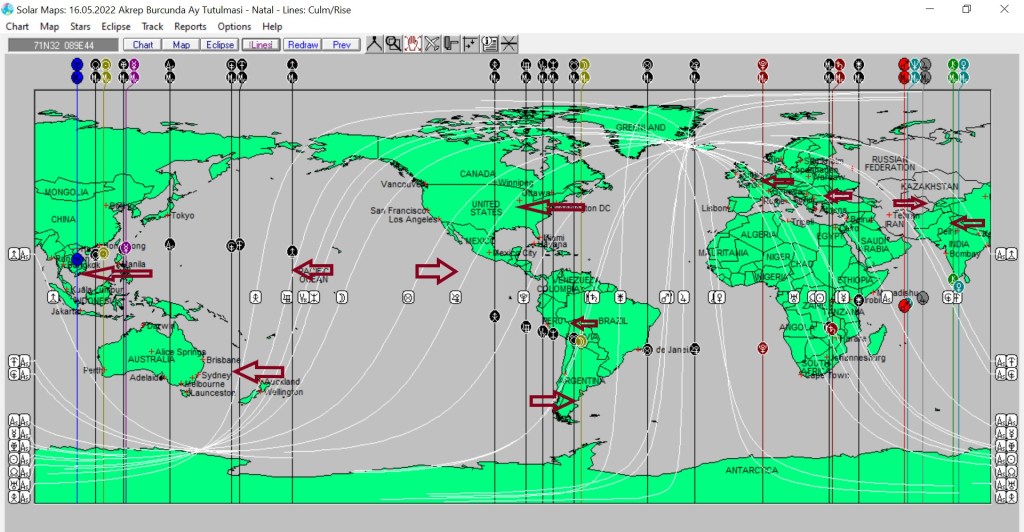Click the last toolbar icon with intersecting lines
1024x532 pixels.
(509, 44)
